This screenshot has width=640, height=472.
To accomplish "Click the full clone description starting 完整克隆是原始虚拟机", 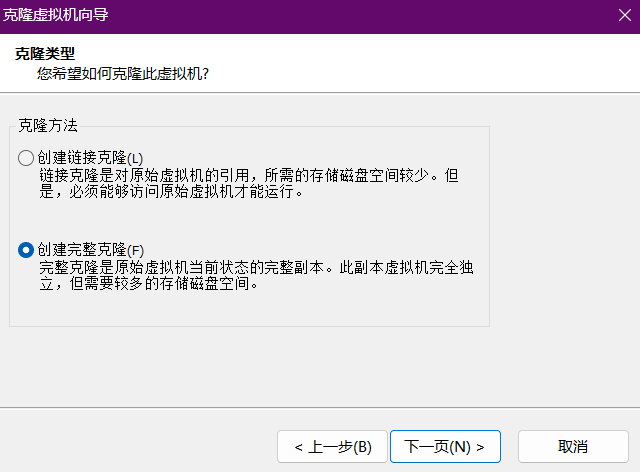I will (x=256, y=275).
